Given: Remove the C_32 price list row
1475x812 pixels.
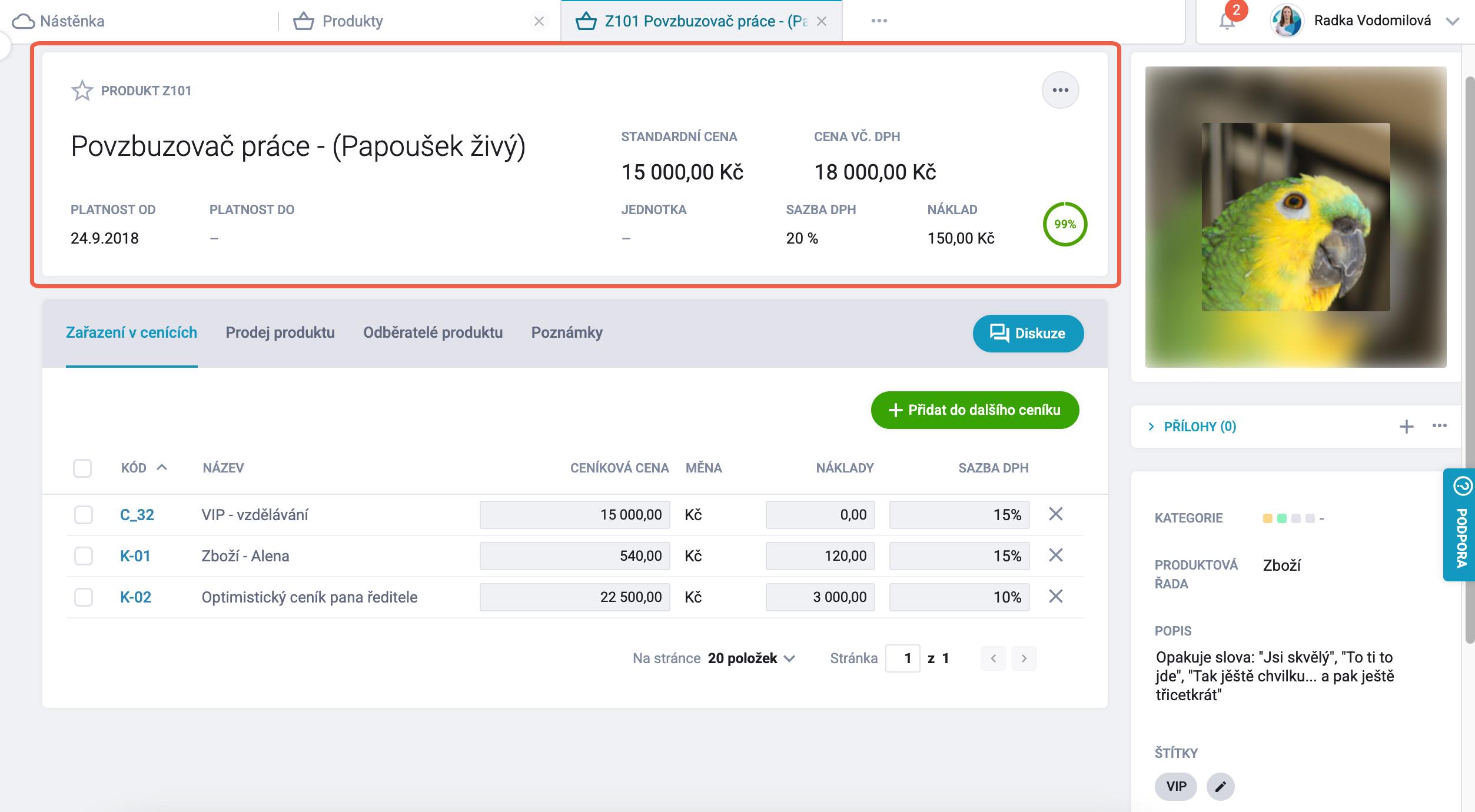Looking at the screenshot, I should pyautogui.click(x=1056, y=514).
